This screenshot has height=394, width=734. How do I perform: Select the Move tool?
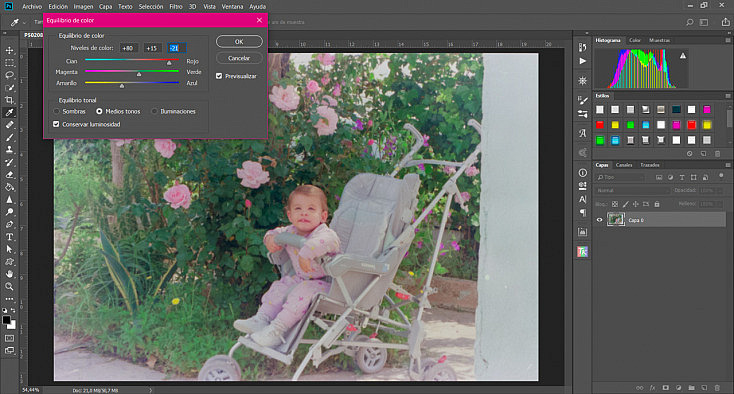[x=9, y=50]
